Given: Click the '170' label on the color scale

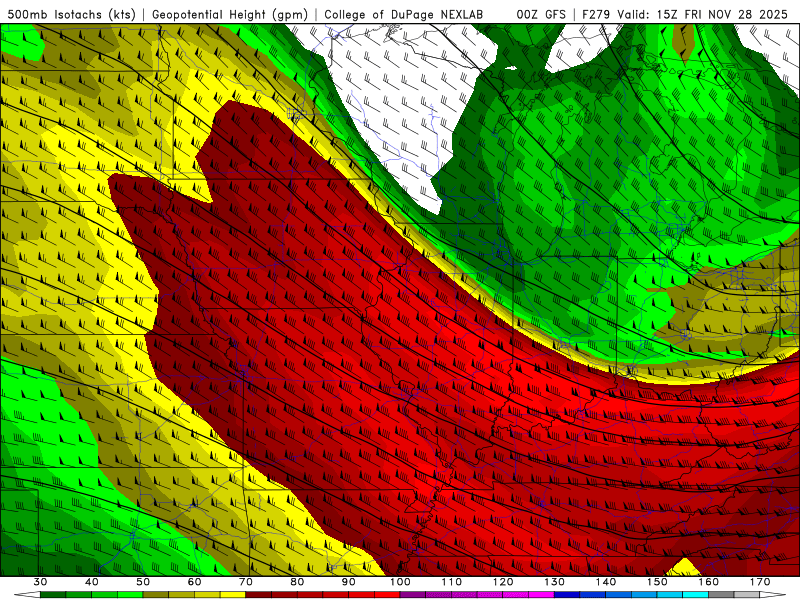Looking at the screenshot, I should (x=760, y=582).
